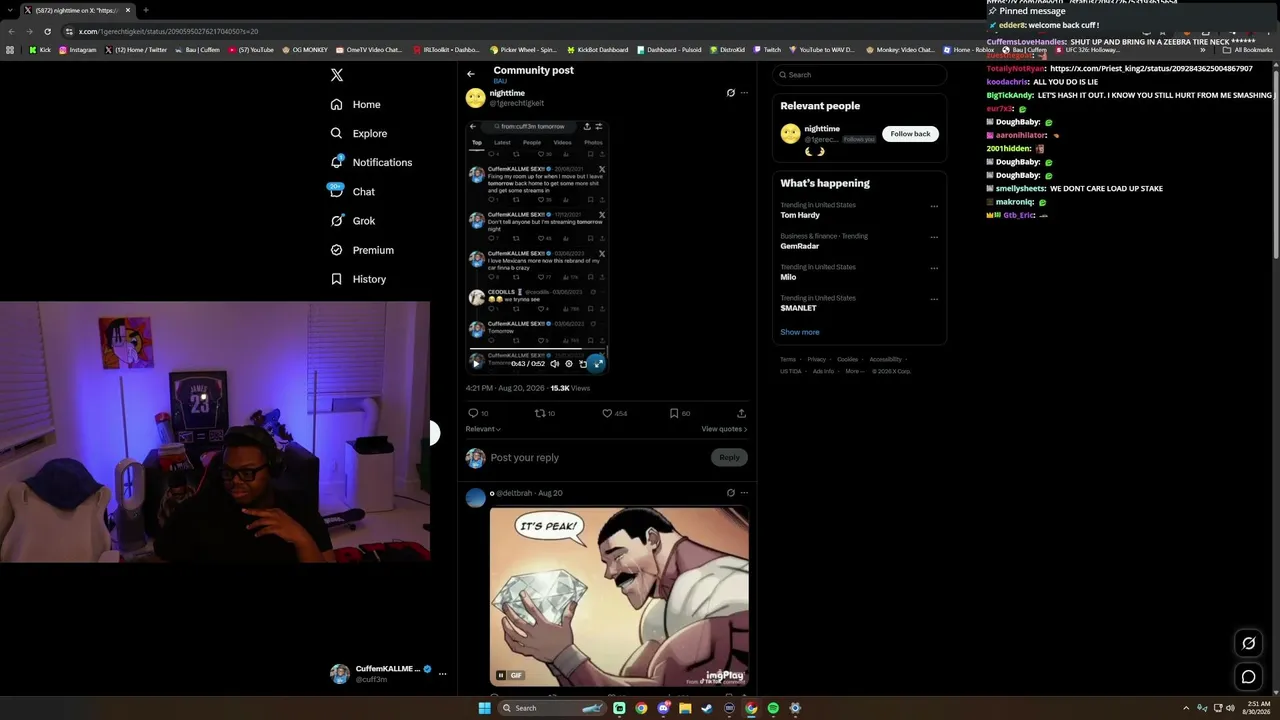Open History in the sidebar
The height and width of the screenshot is (720, 1280).
coord(358,279)
